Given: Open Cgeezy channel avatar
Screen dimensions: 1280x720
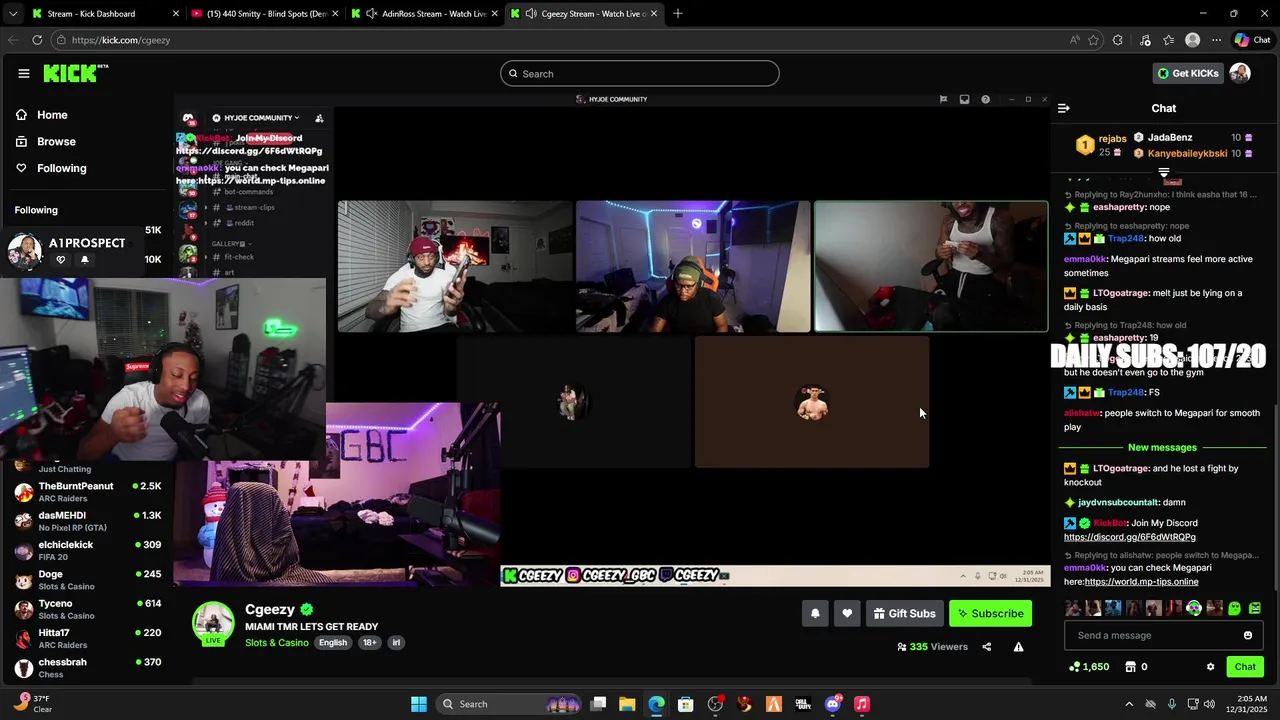Looking at the screenshot, I should coord(213,623).
